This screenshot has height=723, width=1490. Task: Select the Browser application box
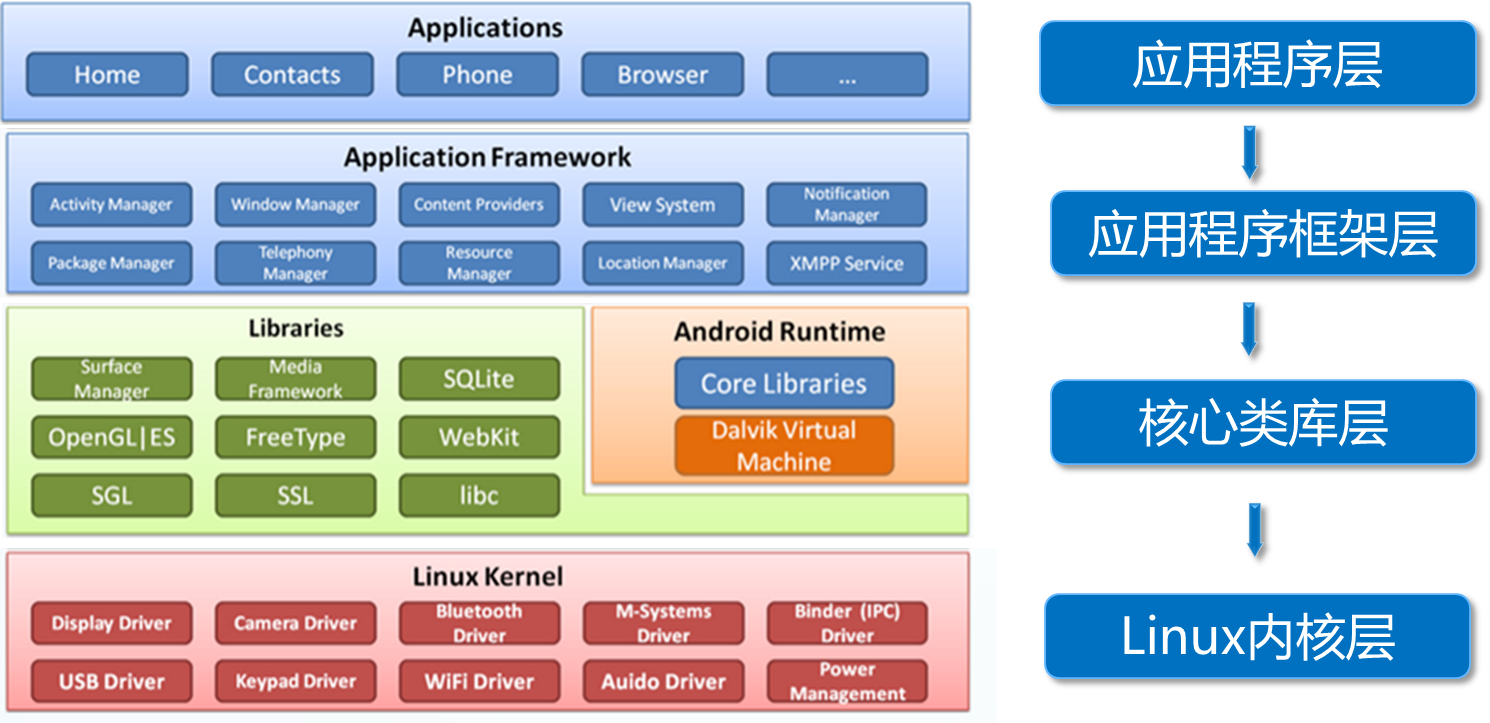[662, 75]
